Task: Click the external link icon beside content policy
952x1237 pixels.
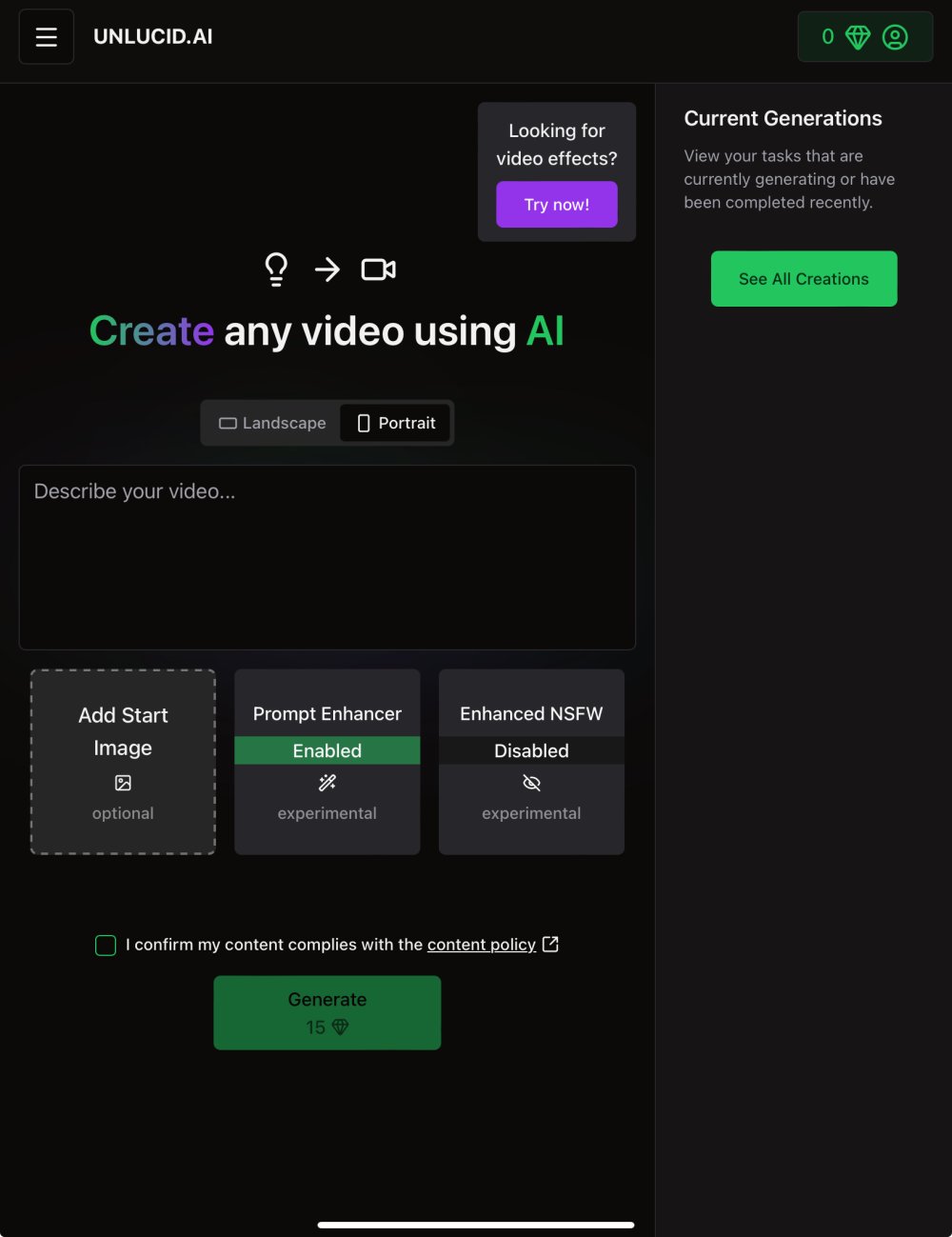Action: [x=550, y=944]
